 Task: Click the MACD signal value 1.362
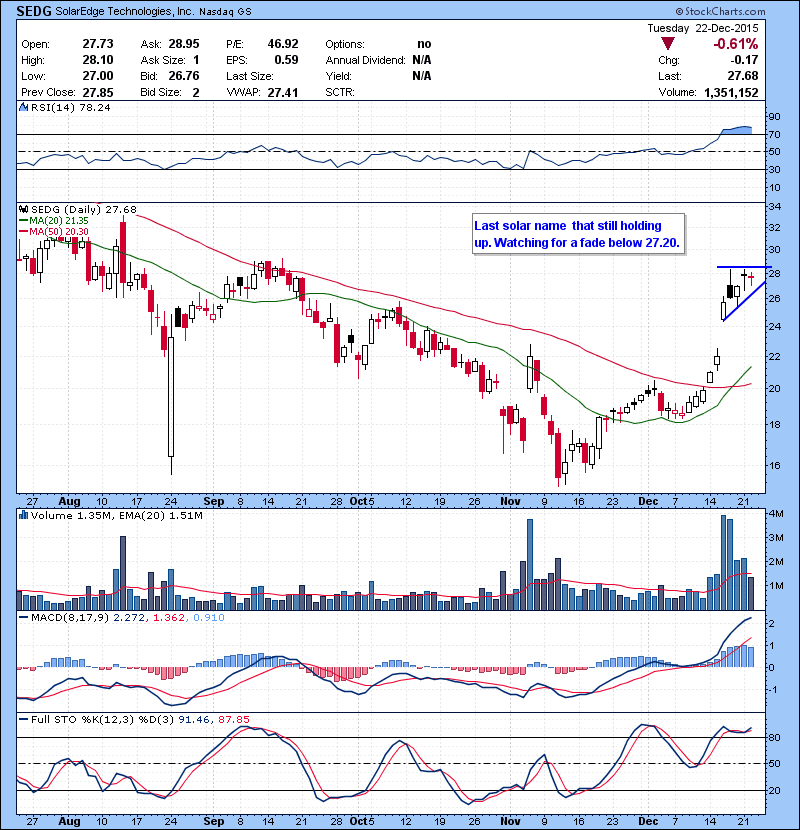tap(169, 618)
